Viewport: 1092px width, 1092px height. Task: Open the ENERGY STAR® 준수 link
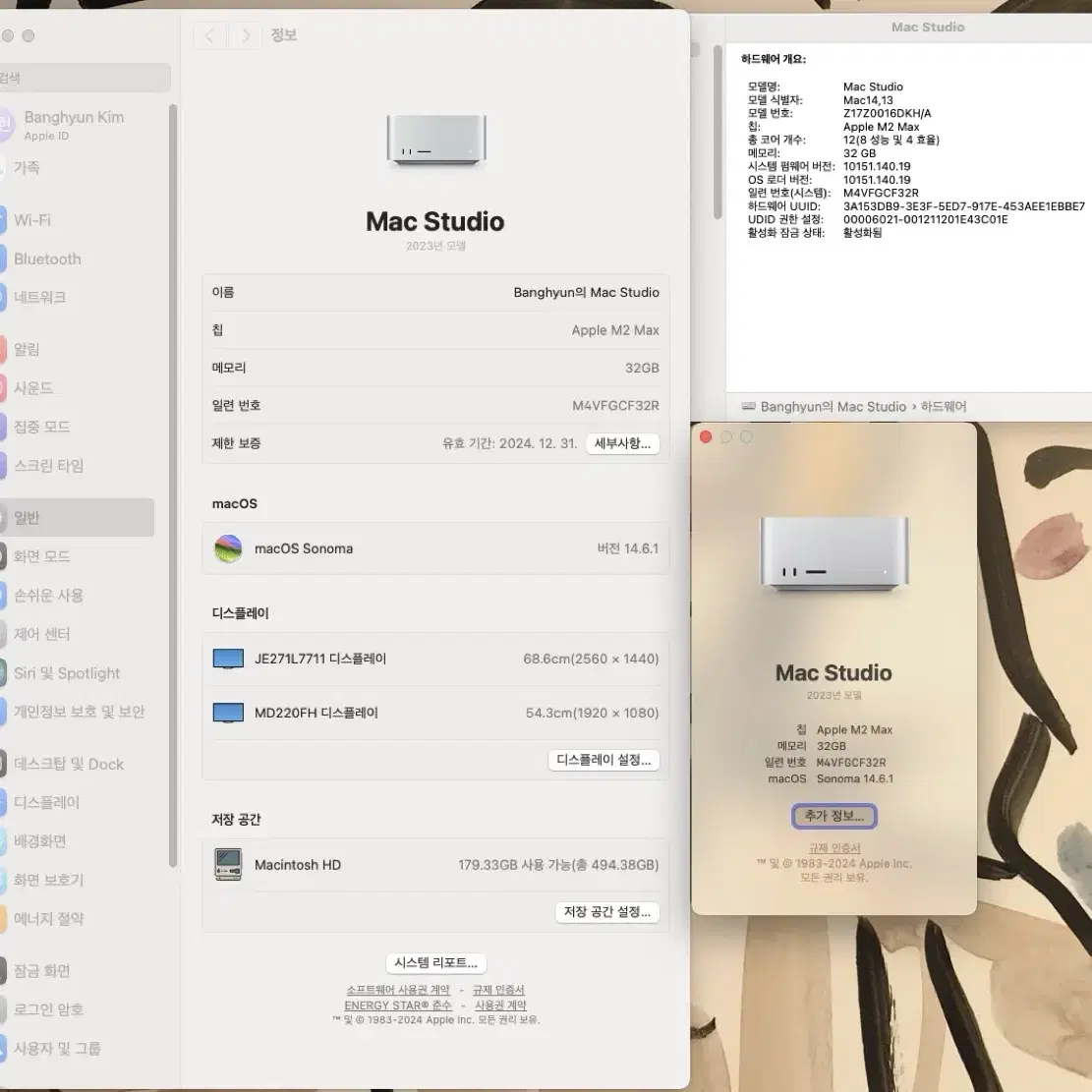398,1006
